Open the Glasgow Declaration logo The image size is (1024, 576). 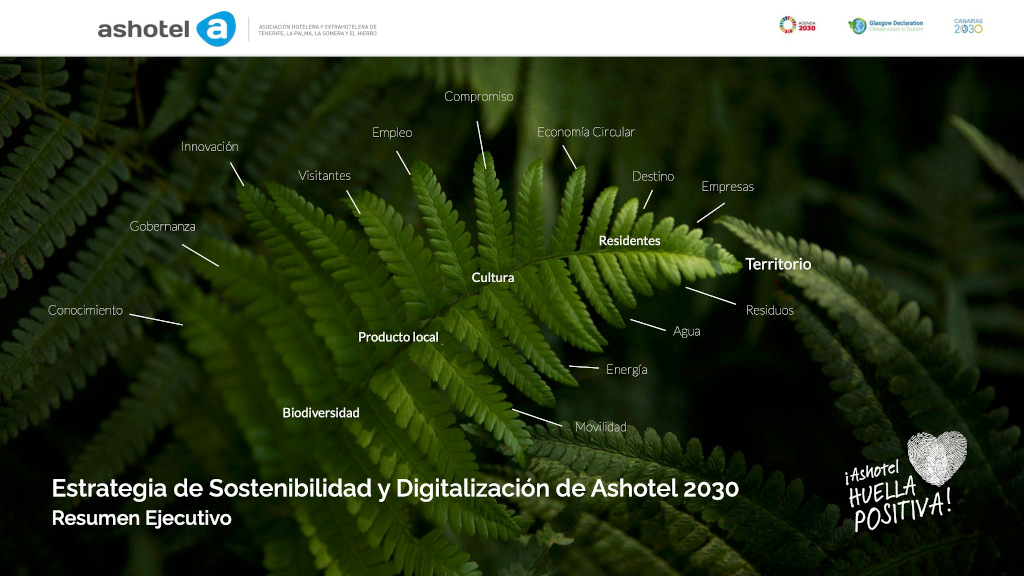(885, 26)
